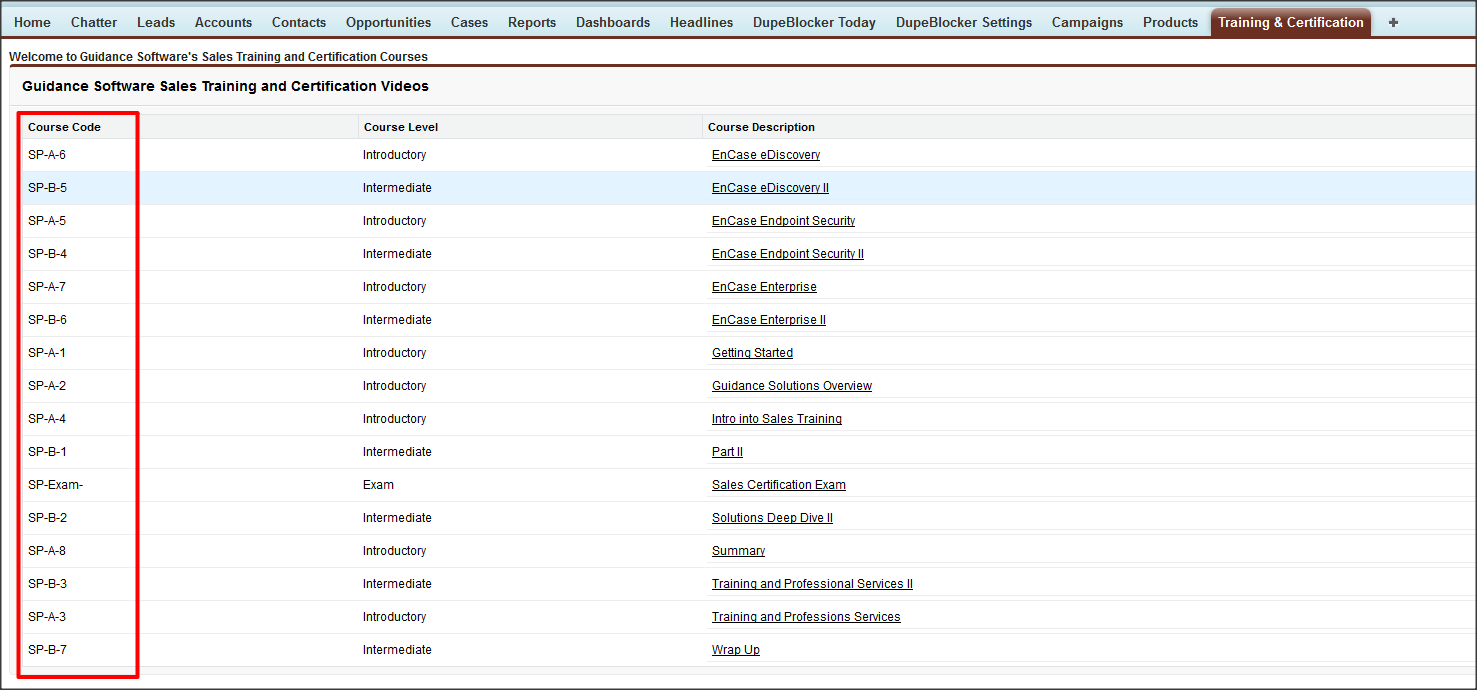The image size is (1477, 690).
Task: Open the Home tab
Action: pos(32,22)
